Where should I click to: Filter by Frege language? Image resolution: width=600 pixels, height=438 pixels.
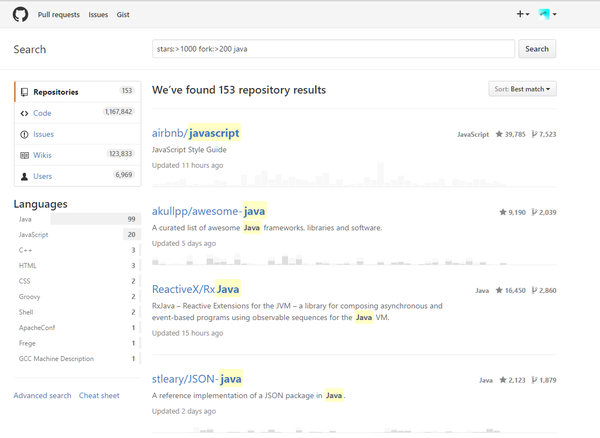(x=77, y=343)
